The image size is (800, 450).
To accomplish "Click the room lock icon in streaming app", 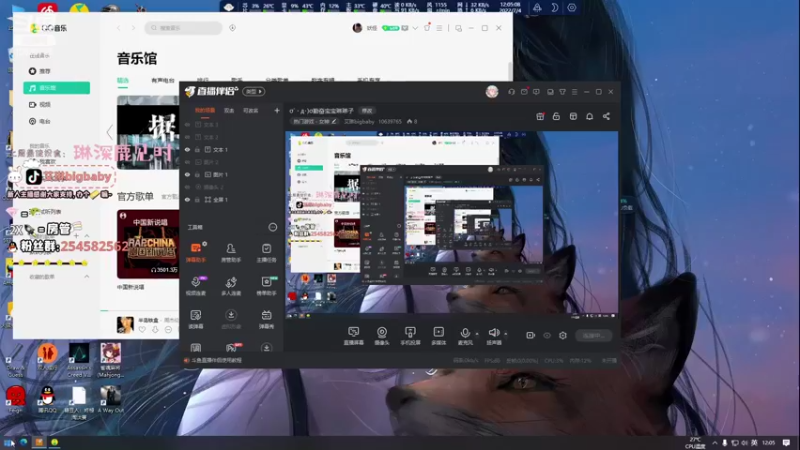I will pos(556,116).
